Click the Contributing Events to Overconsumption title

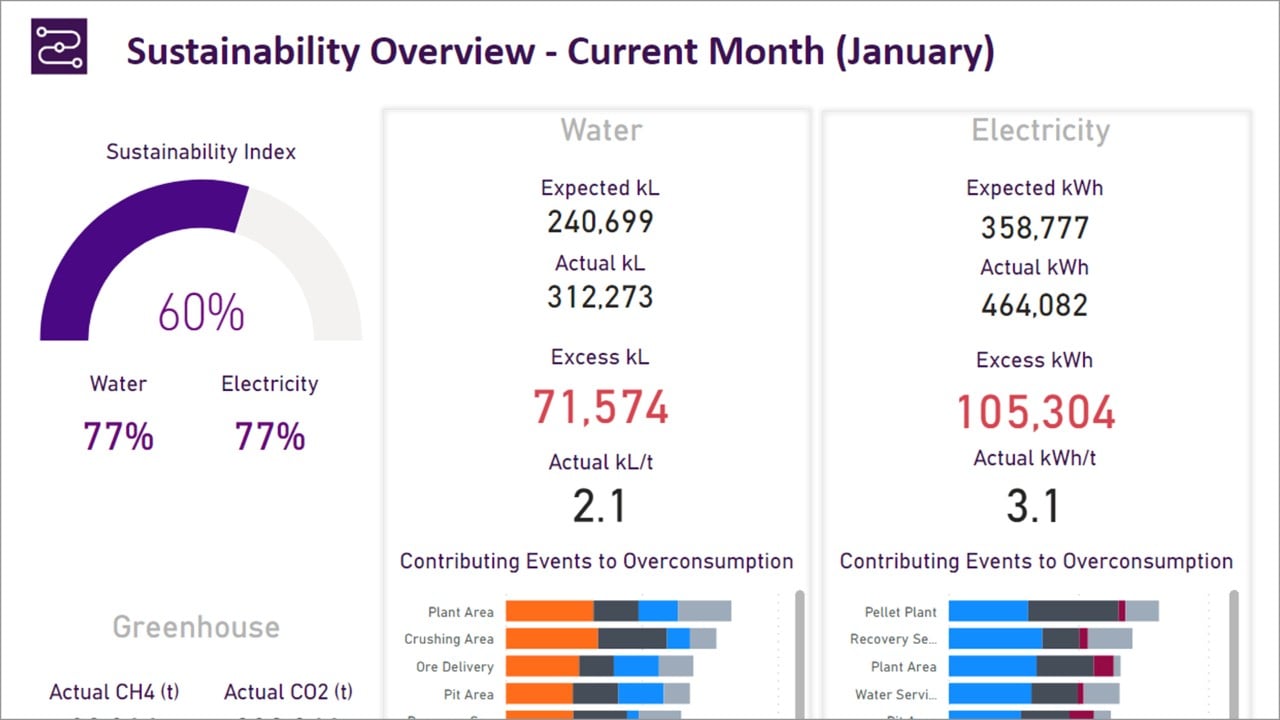[597, 561]
